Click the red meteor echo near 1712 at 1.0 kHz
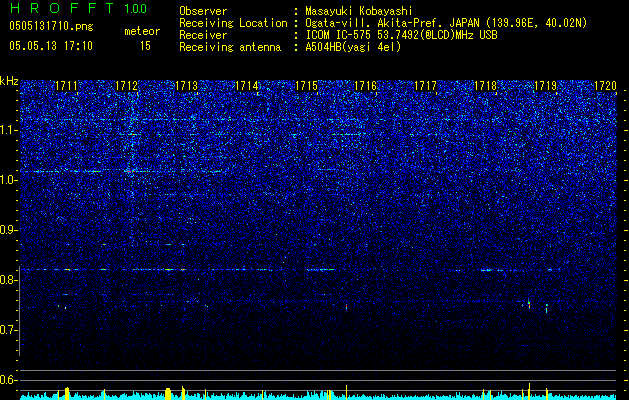 (130, 172)
